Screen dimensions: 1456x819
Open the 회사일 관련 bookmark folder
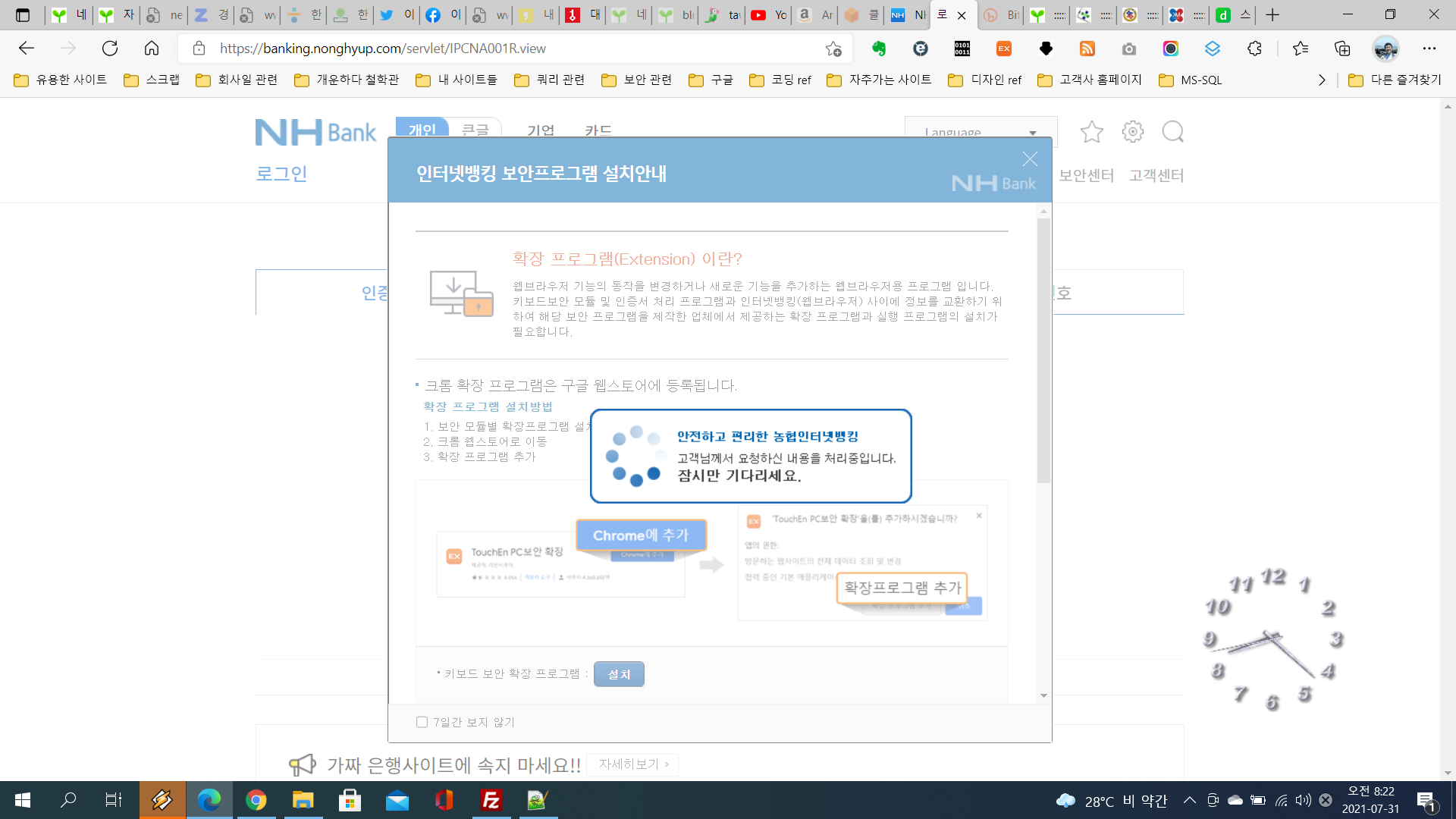(237, 80)
